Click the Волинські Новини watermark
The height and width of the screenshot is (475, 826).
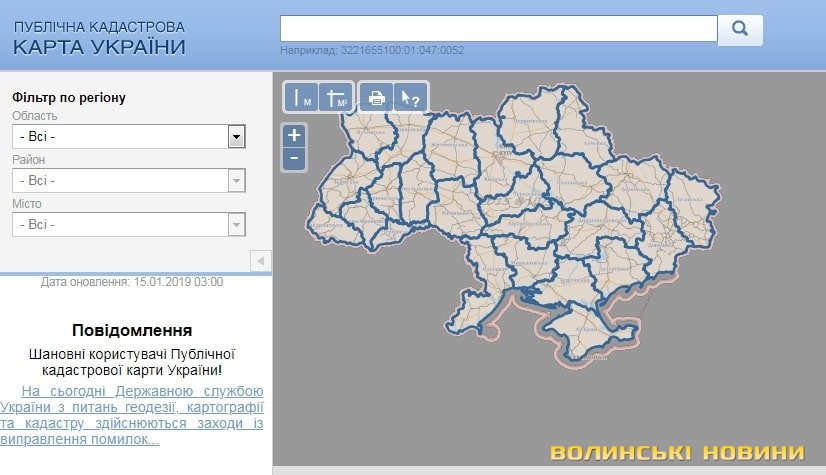point(676,452)
